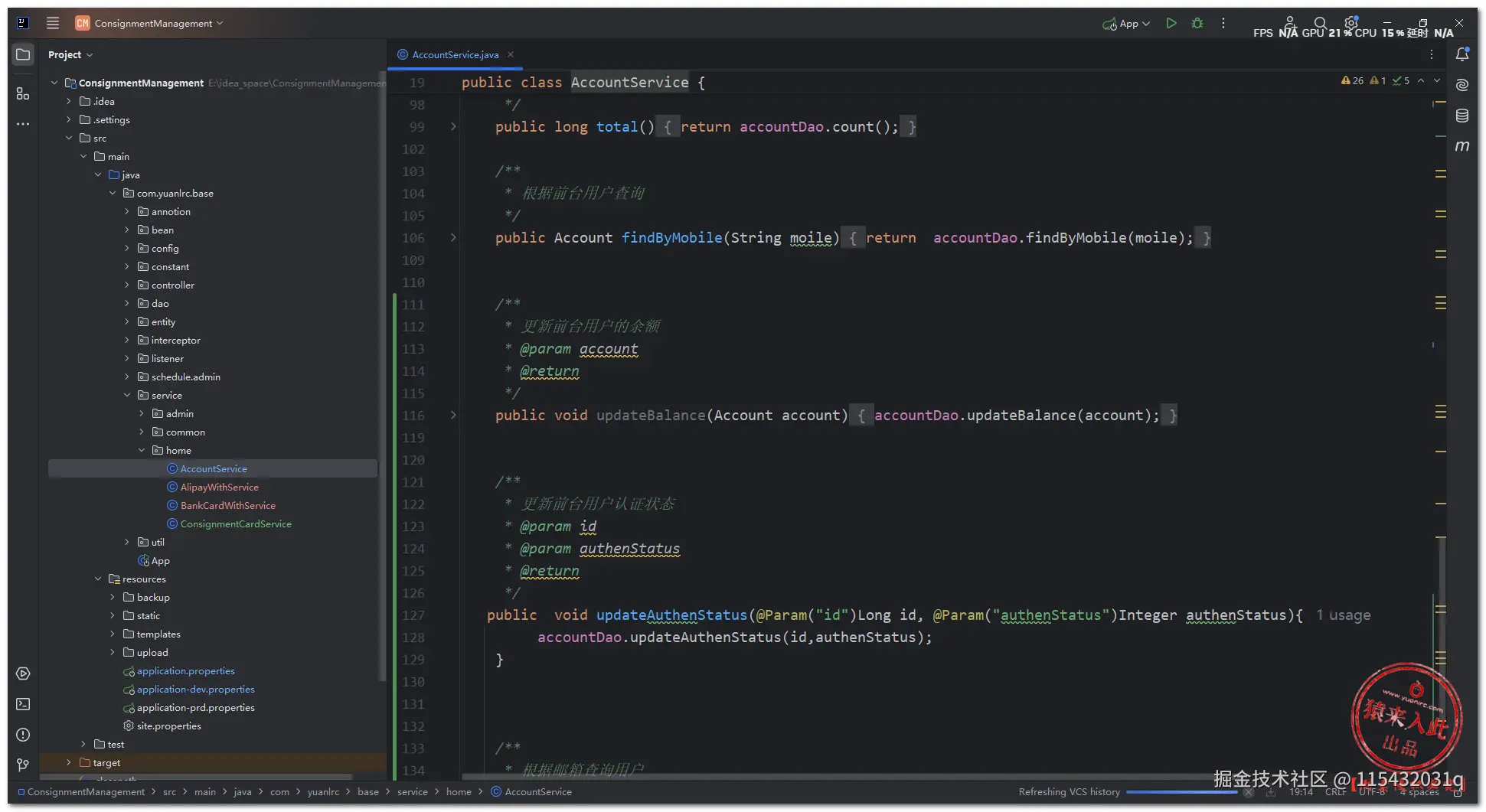
Task: Open the ConsignmentManagement project dropdown
Action: [149, 23]
